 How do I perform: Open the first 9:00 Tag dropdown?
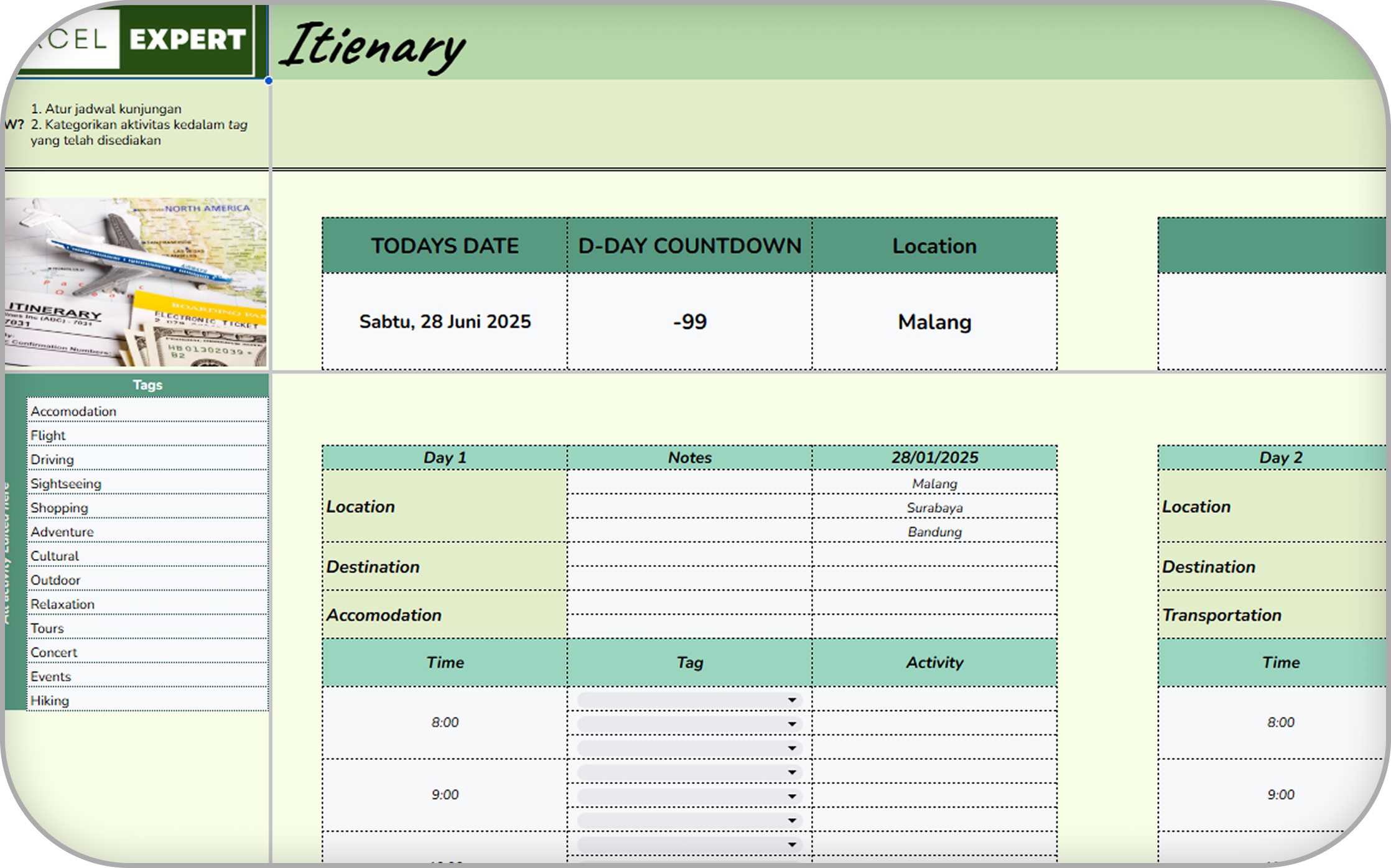coord(791,772)
